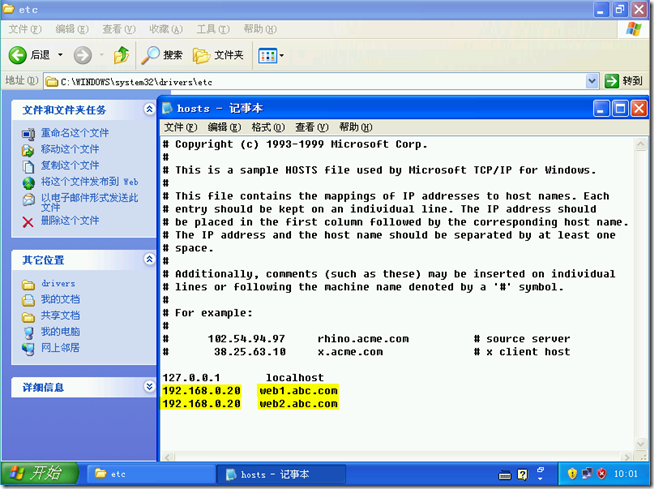Switch to etc taskbar button
The height and width of the screenshot is (489, 654).
151,474
